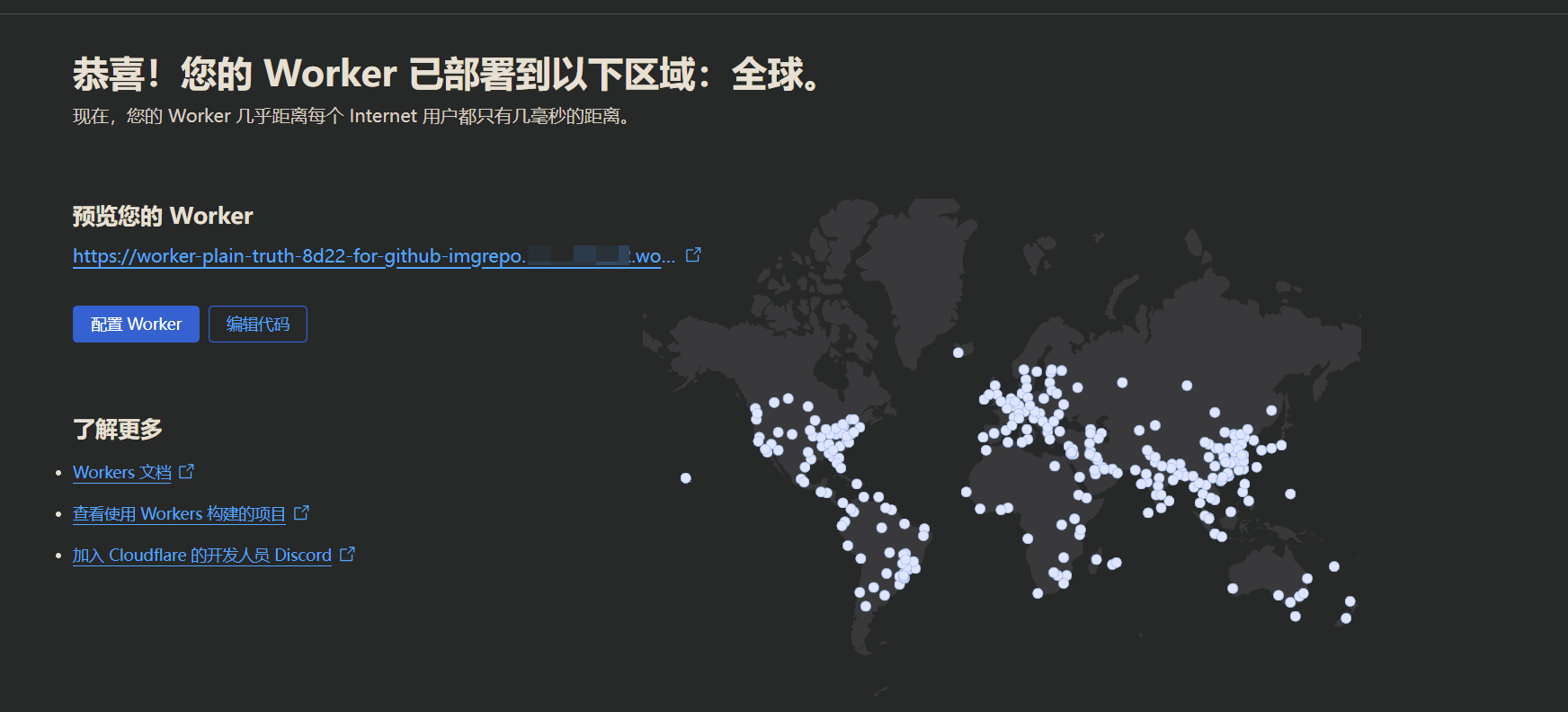Click the 了解更多 heading
Viewport: 1568px width, 712px height.
click(x=118, y=429)
